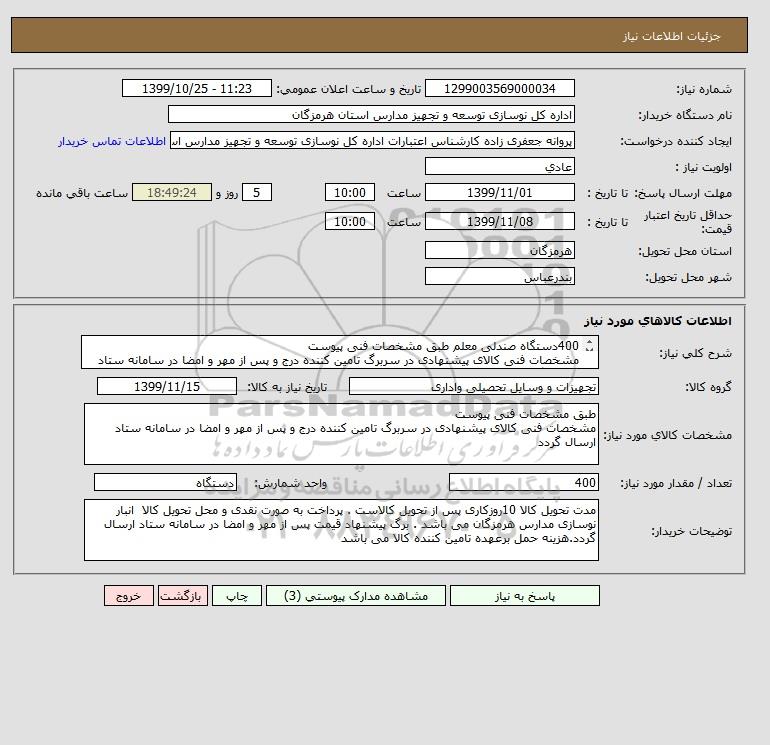
Task: Click the 'جزئیات اطلاعات نیاز' page header
Action: (x=671, y=36)
